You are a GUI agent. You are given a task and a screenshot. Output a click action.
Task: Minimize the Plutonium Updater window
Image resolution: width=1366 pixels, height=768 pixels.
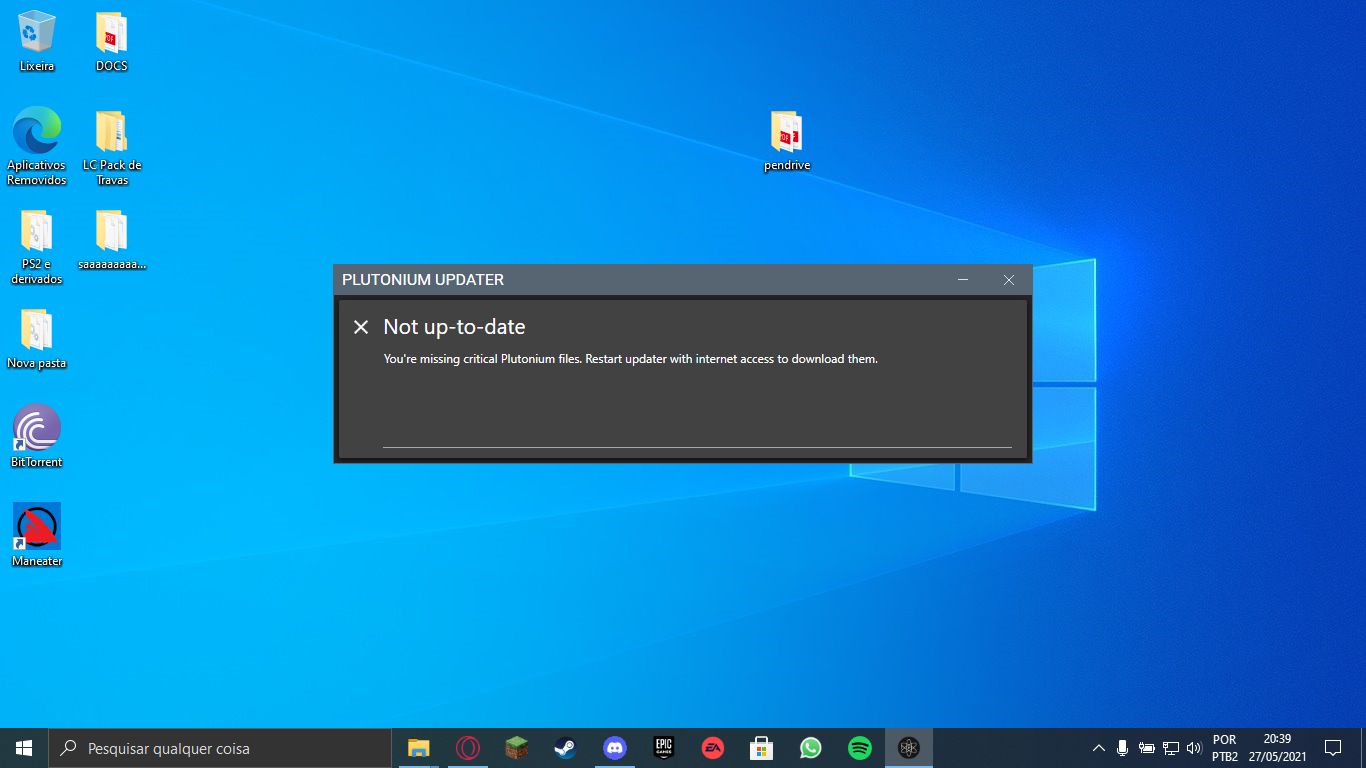[963, 280]
